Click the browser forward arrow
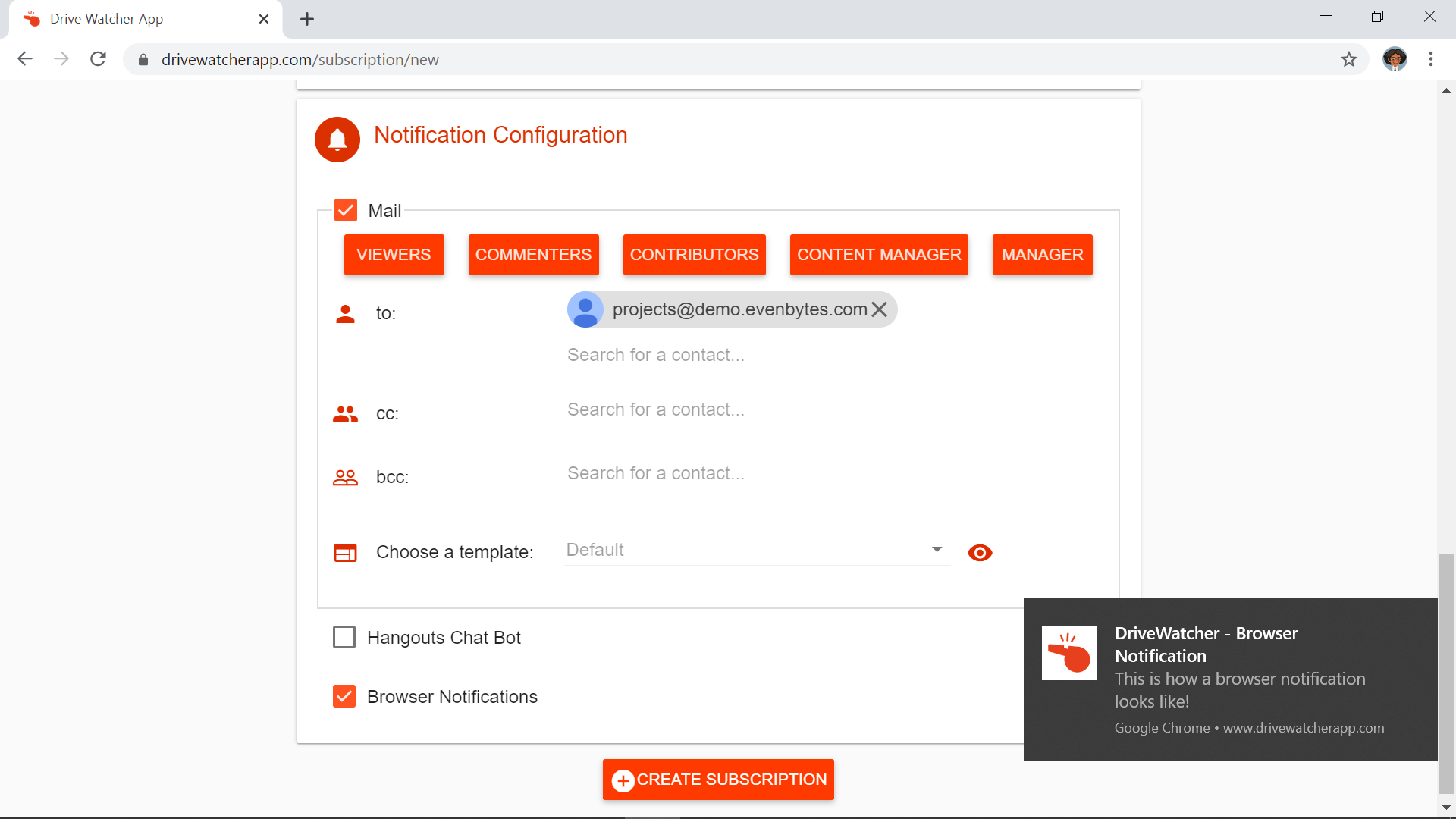This screenshot has height=819, width=1456. coord(61,59)
